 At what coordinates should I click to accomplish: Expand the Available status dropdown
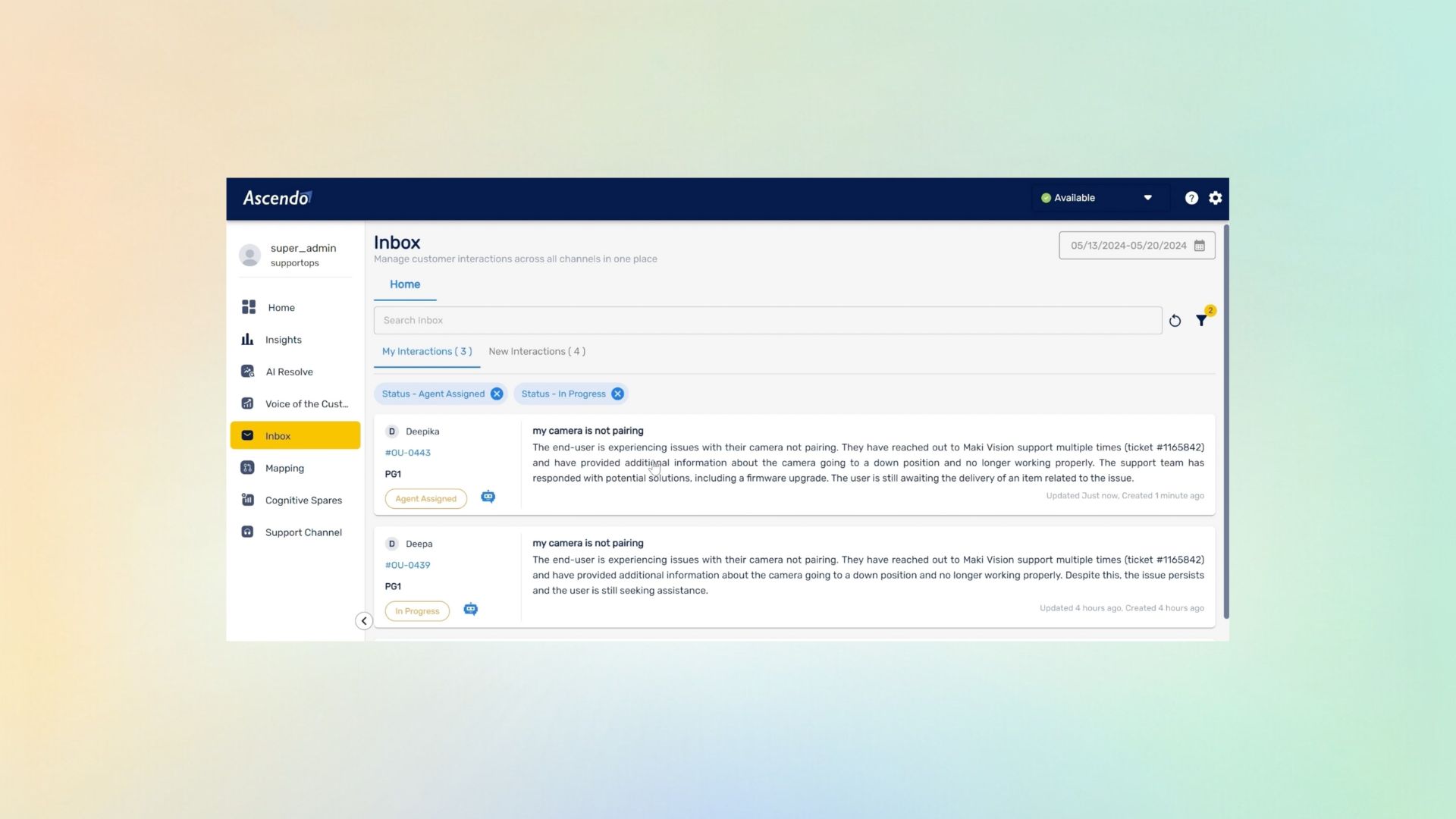[x=1147, y=198]
